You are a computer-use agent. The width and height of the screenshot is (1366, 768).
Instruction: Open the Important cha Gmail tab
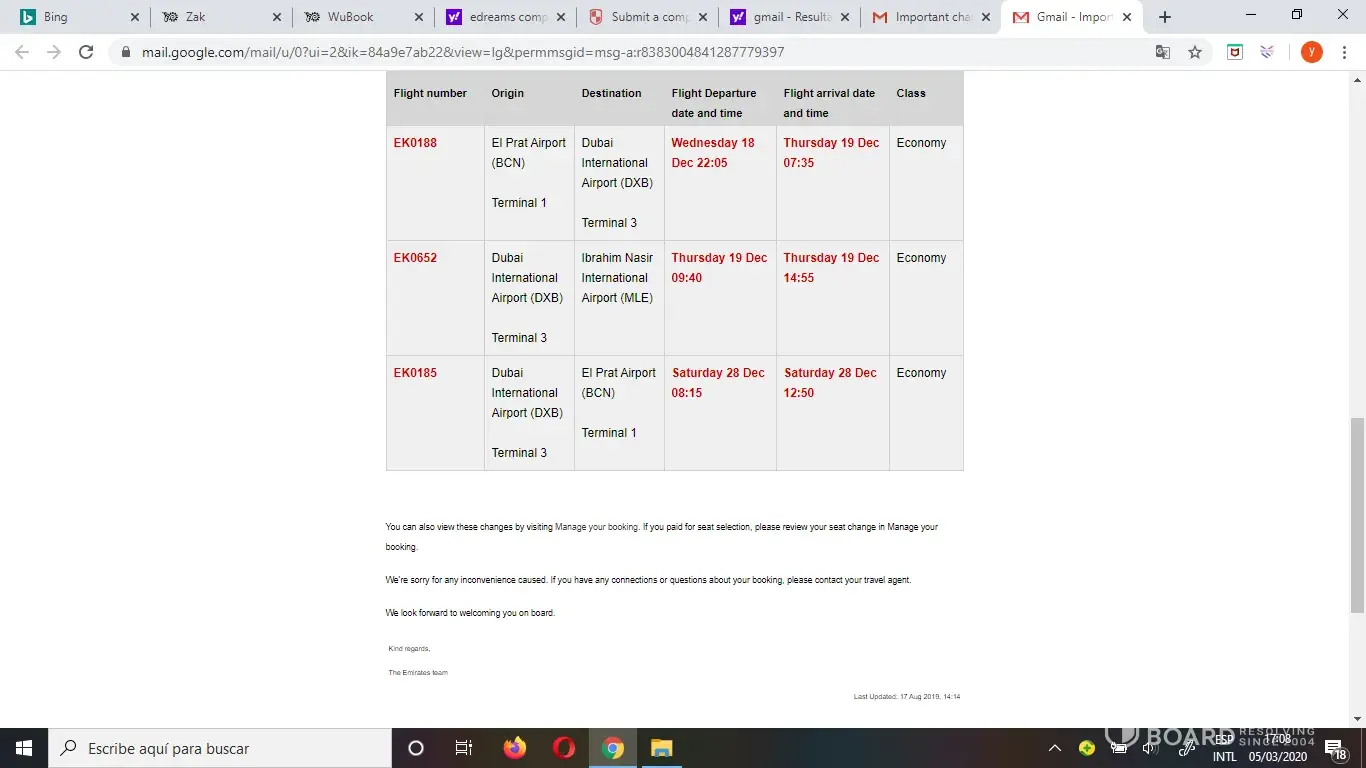coord(933,17)
